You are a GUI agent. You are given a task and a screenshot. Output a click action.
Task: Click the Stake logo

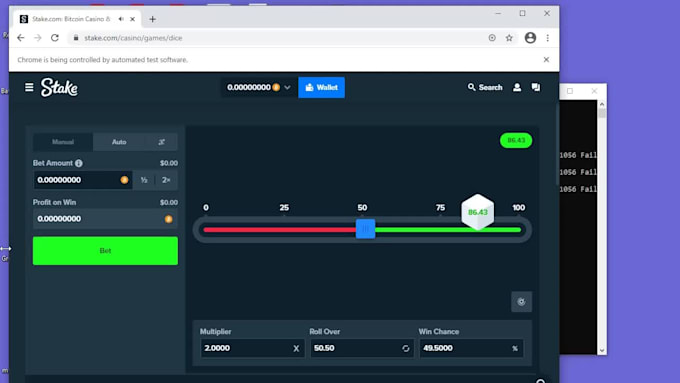click(x=59, y=88)
